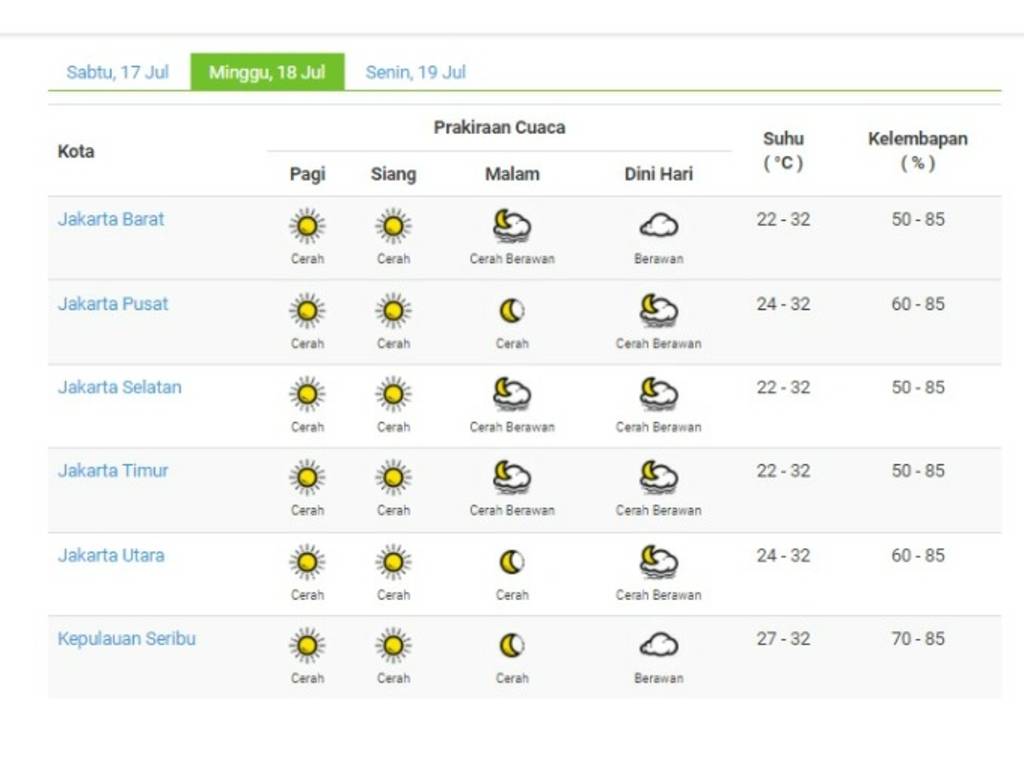Screen dimensions: 1024x768
Task: Click Jakarta Pusat Dini Hari weather icon
Action: (x=658, y=312)
